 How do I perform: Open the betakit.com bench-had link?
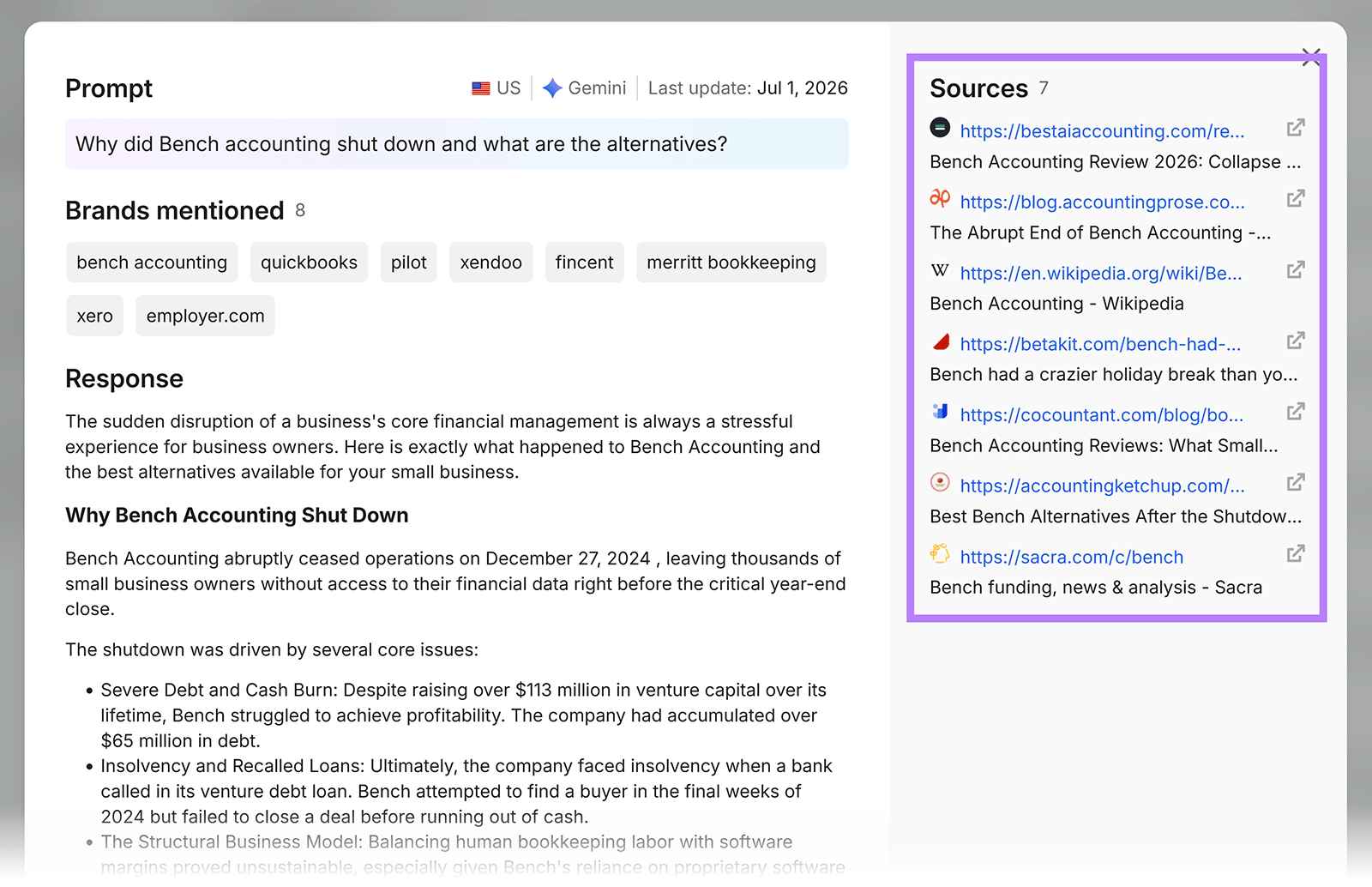[1100, 345]
